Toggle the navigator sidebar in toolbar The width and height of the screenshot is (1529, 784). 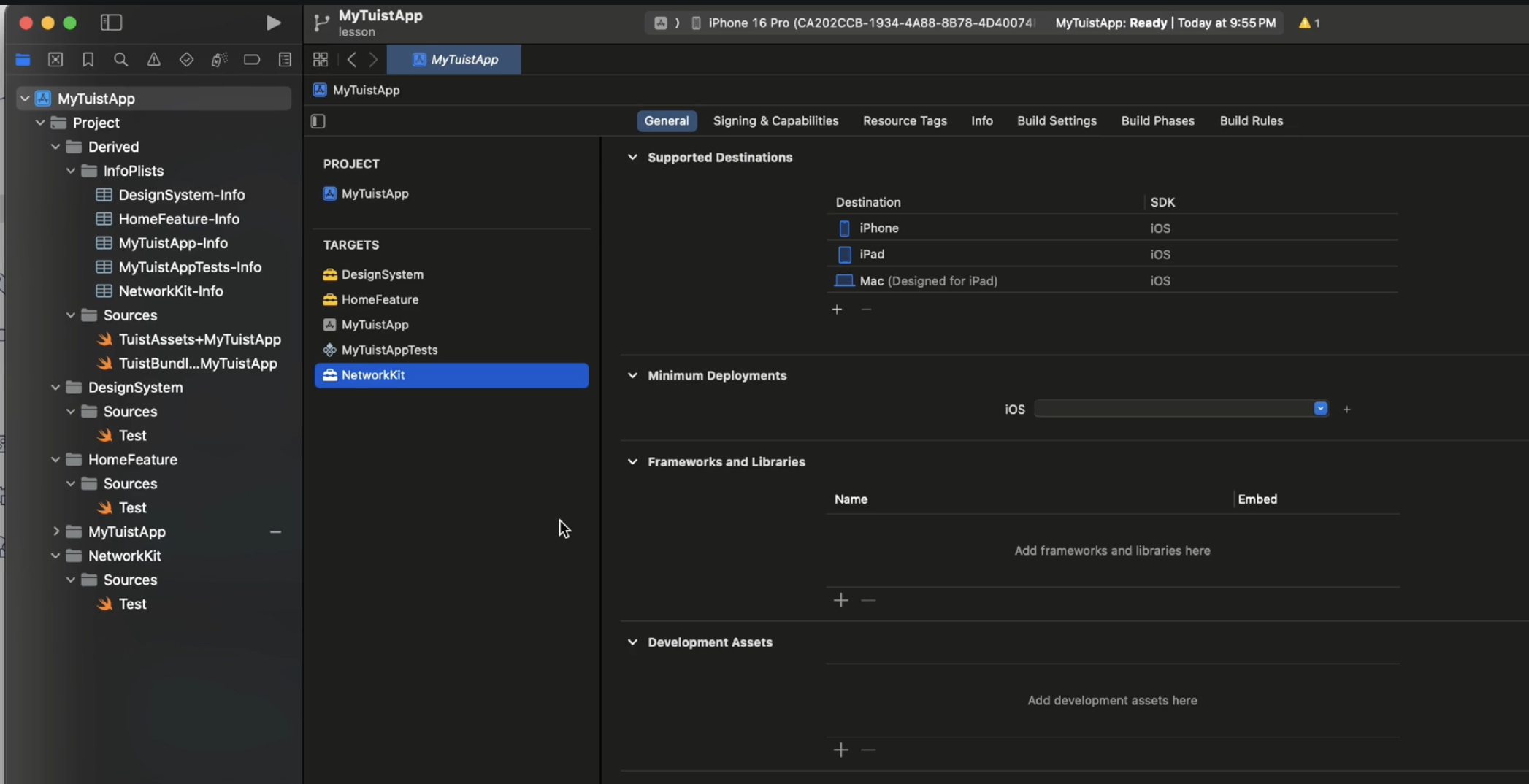pyautogui.click(x=111, y=23)
